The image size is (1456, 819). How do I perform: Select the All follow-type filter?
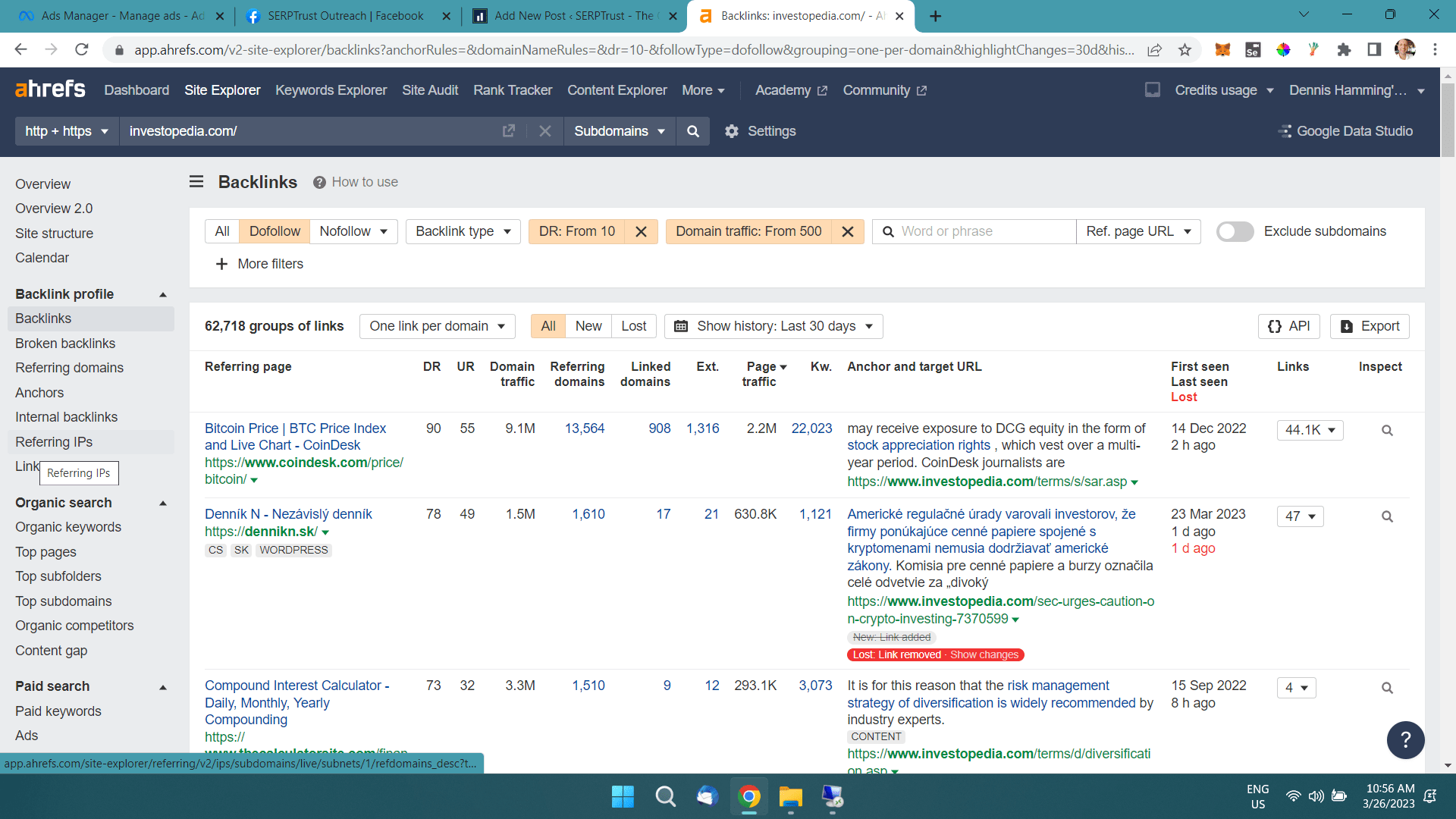[x=222, y=232]
